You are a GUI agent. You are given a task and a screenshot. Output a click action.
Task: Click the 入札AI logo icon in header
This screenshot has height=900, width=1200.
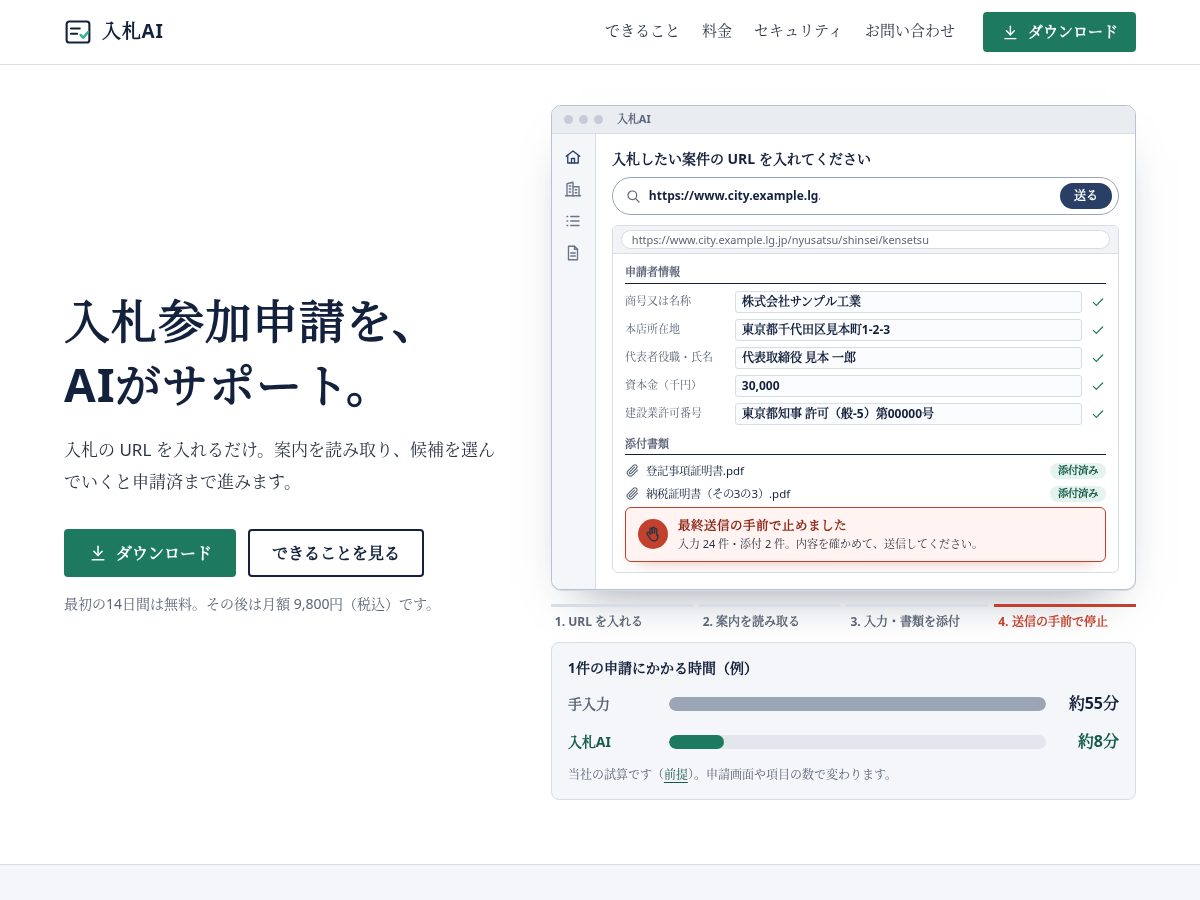[78, 32]
